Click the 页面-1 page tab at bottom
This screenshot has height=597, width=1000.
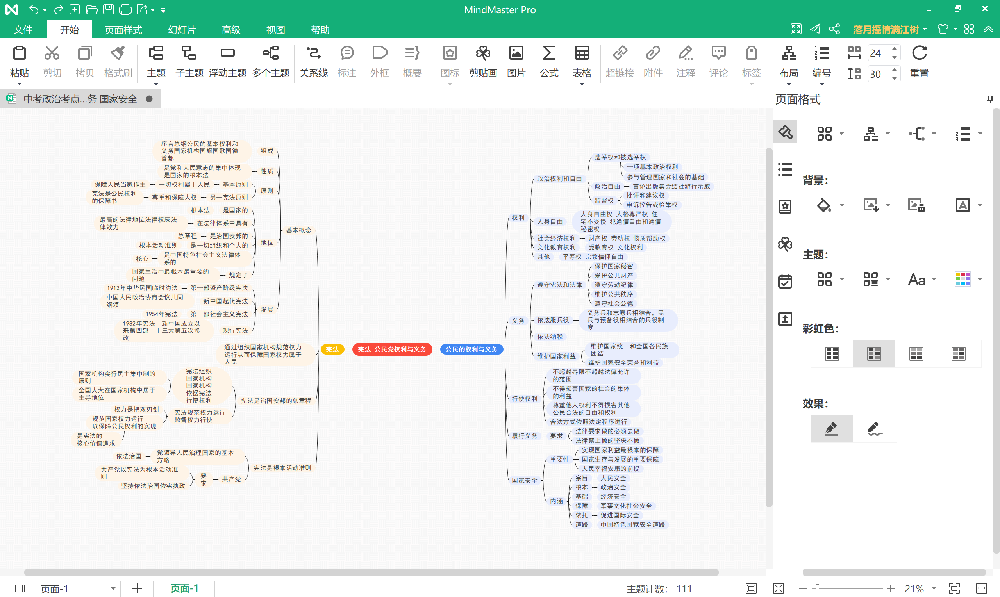click(x=184, y=588)
